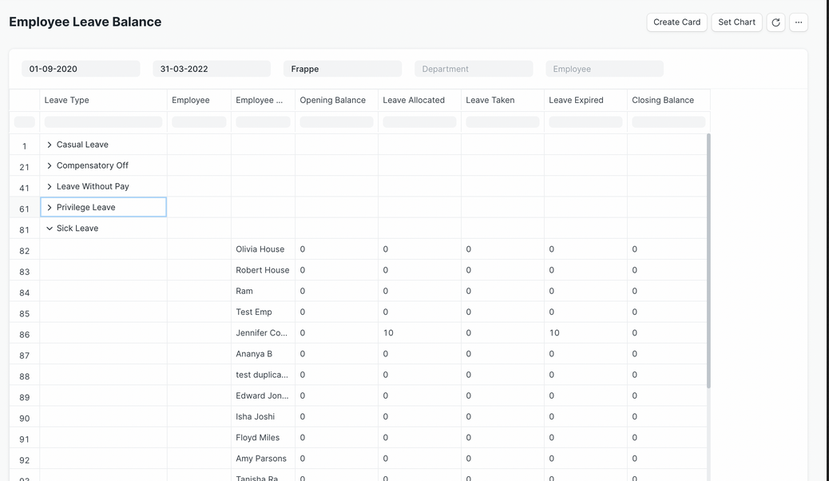Open the three-dots more options menu
Image resolution: width=829 pixels, height=481 pixels.
point(798,22)
